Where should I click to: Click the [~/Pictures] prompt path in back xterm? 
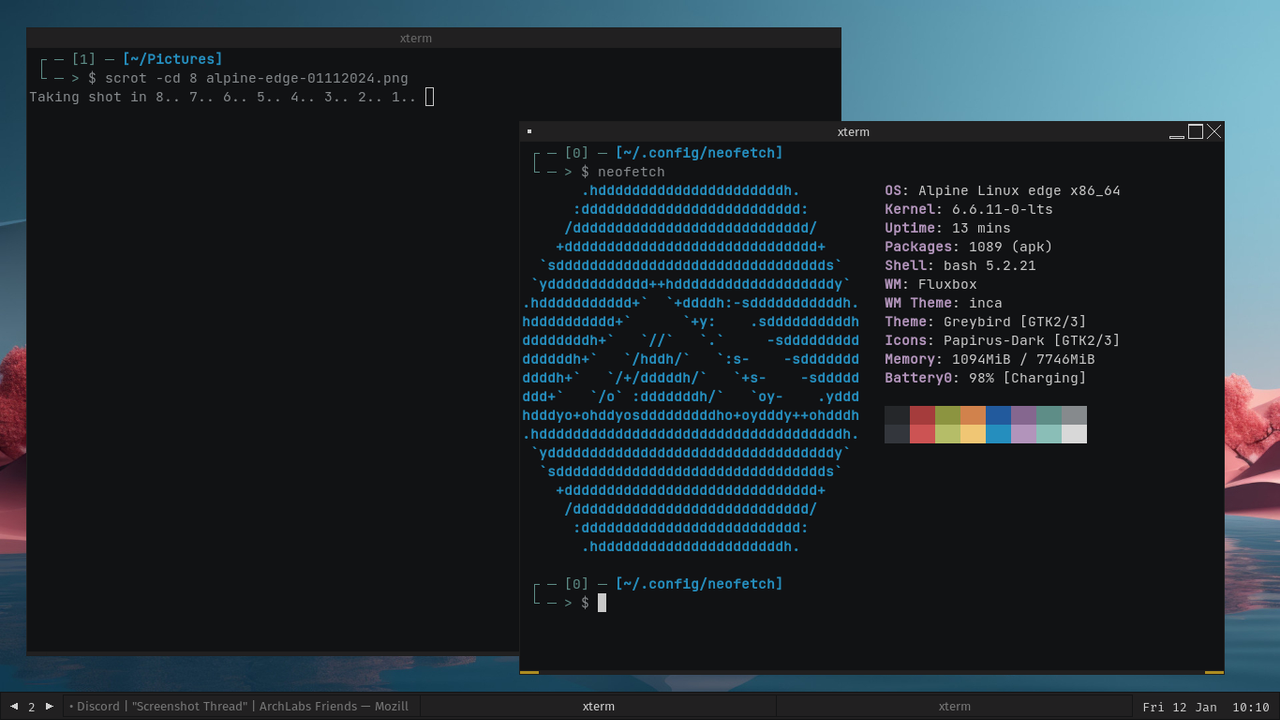pyautogui.click(x=172, y=60)
